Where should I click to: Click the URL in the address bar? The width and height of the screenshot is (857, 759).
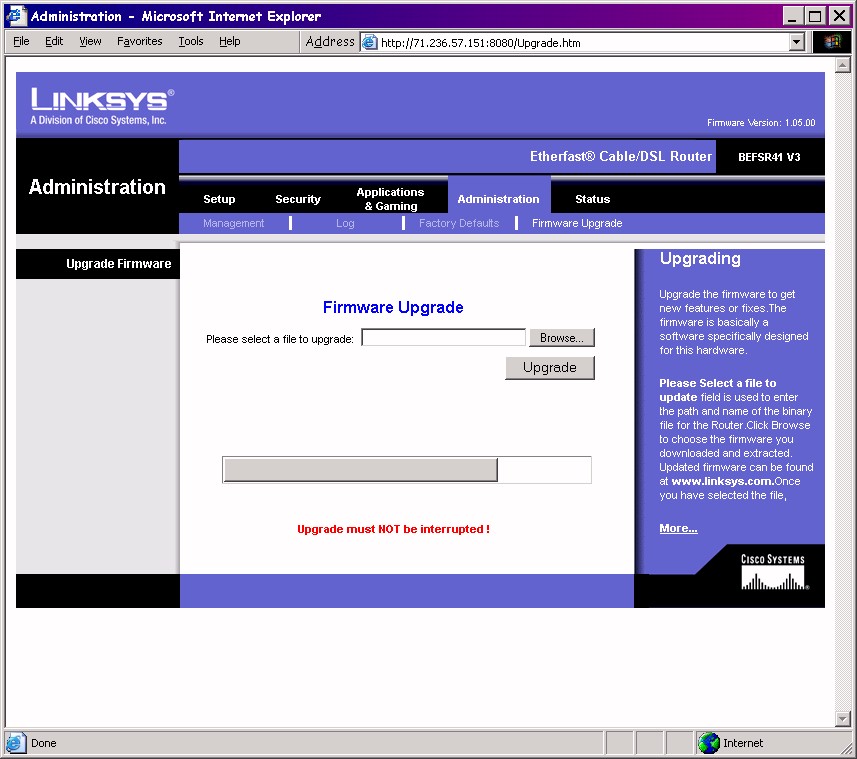(480, 43)
